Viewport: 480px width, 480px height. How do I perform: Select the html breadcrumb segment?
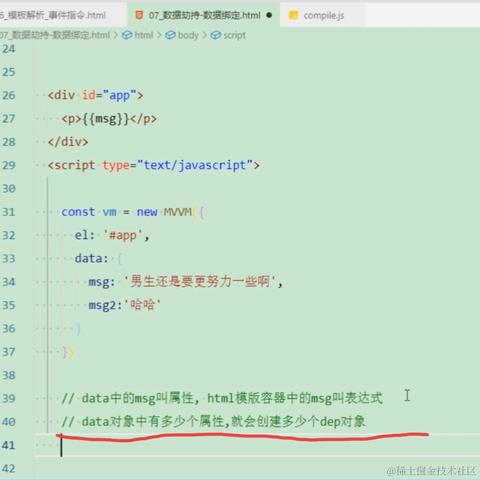pyautogui.click(x=144, y=35)
